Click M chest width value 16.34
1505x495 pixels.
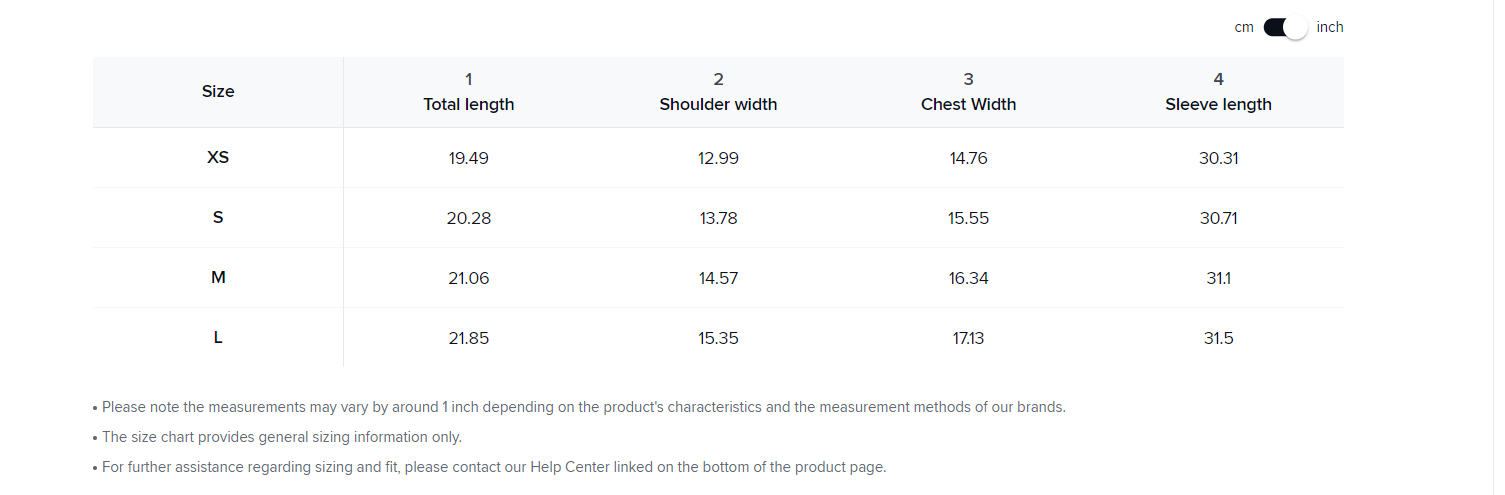tap(968, 278)
